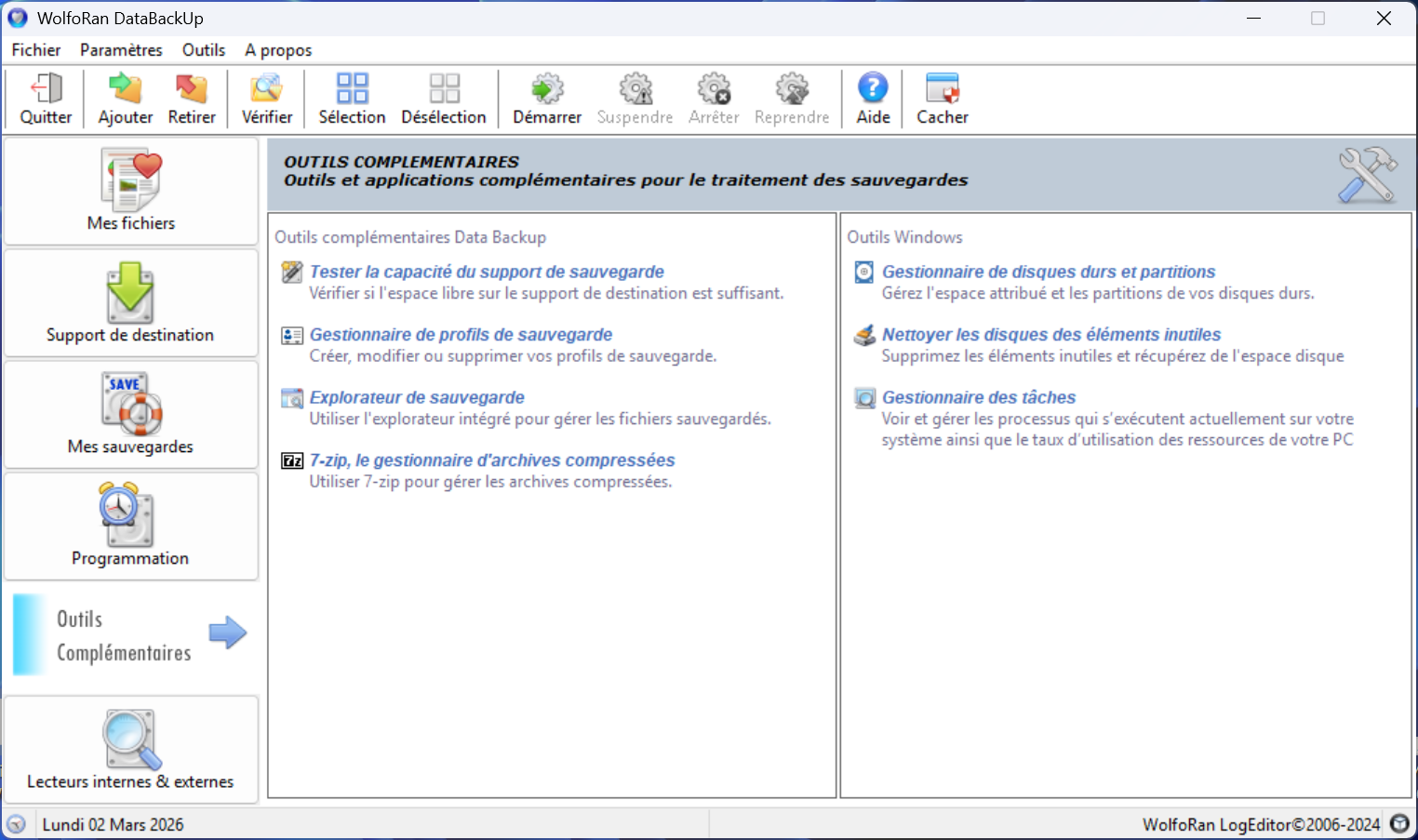The image size is (1418, 840).
Task: Open Gestionnaire des tâches link
Action: click(979, 397)
